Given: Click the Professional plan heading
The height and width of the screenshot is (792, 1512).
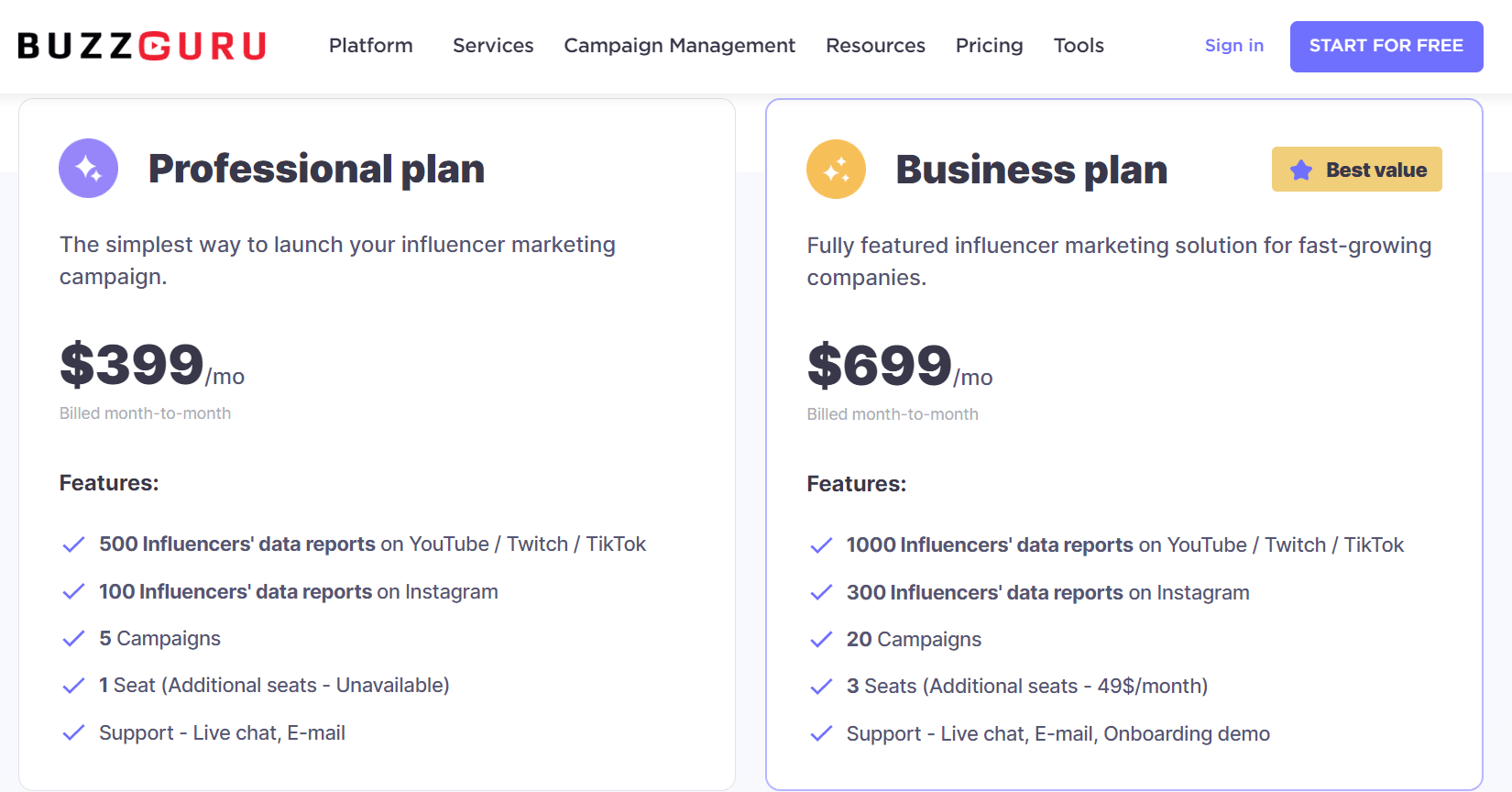Looking at the screenshot, I should [317, 169].
